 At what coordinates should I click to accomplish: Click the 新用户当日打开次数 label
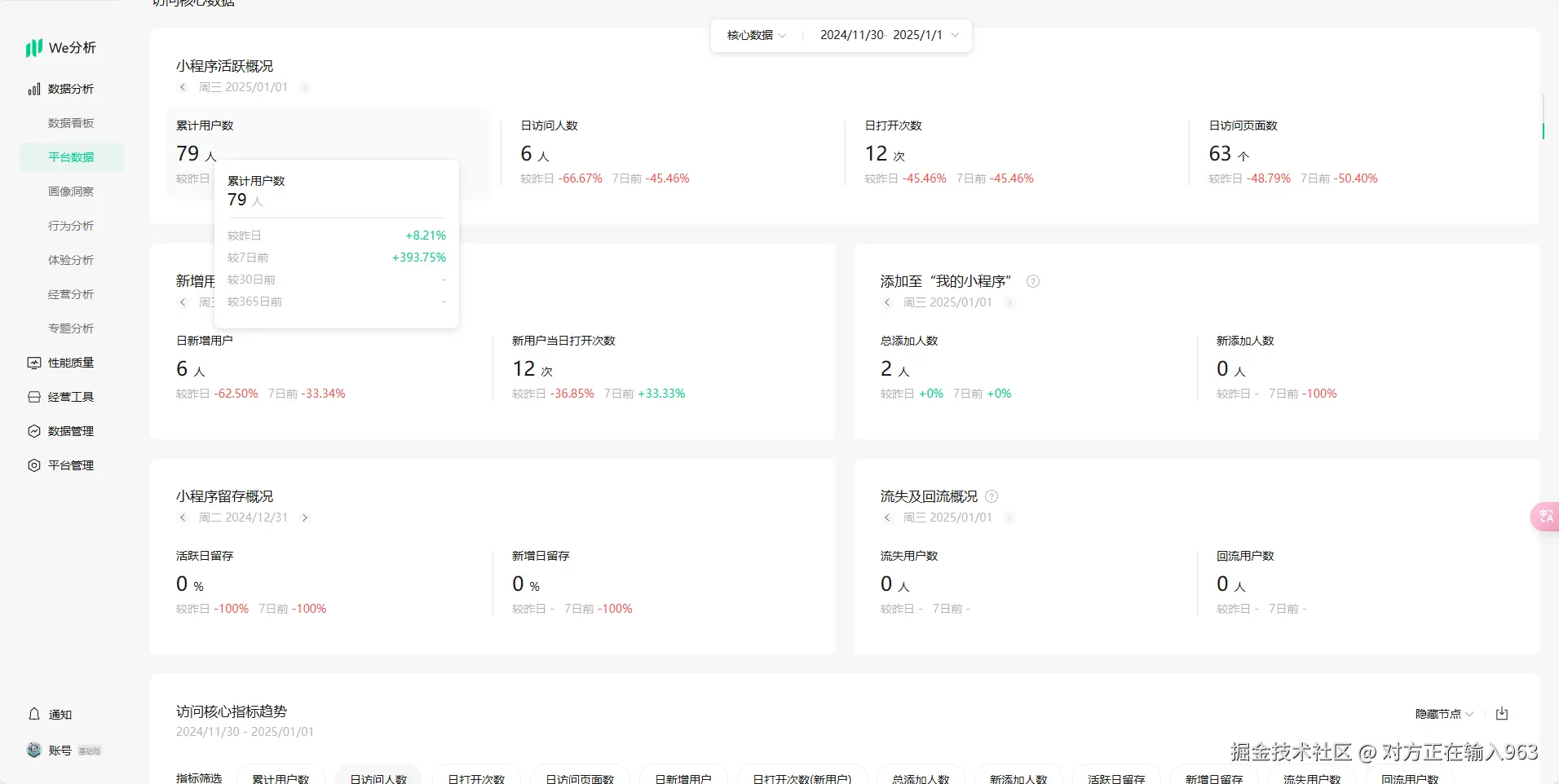(563, 341)
